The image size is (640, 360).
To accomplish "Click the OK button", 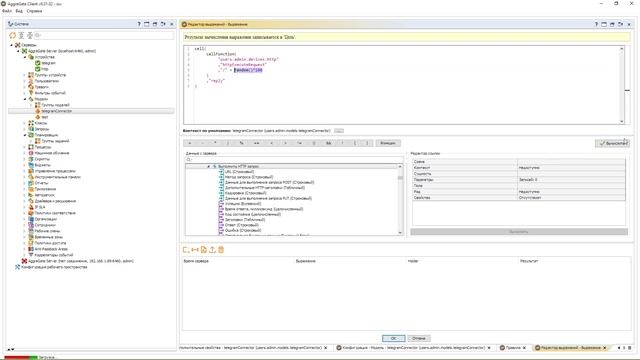I will pos(393,338).
